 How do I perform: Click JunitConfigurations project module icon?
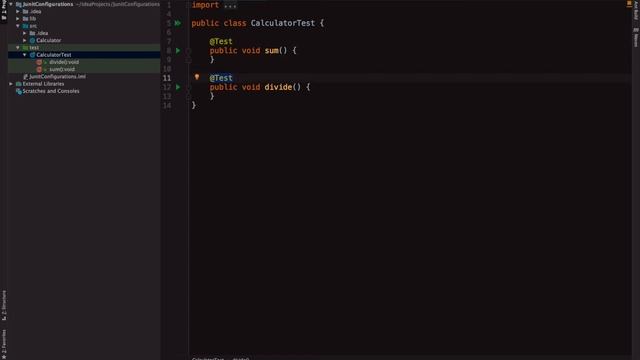18,4
